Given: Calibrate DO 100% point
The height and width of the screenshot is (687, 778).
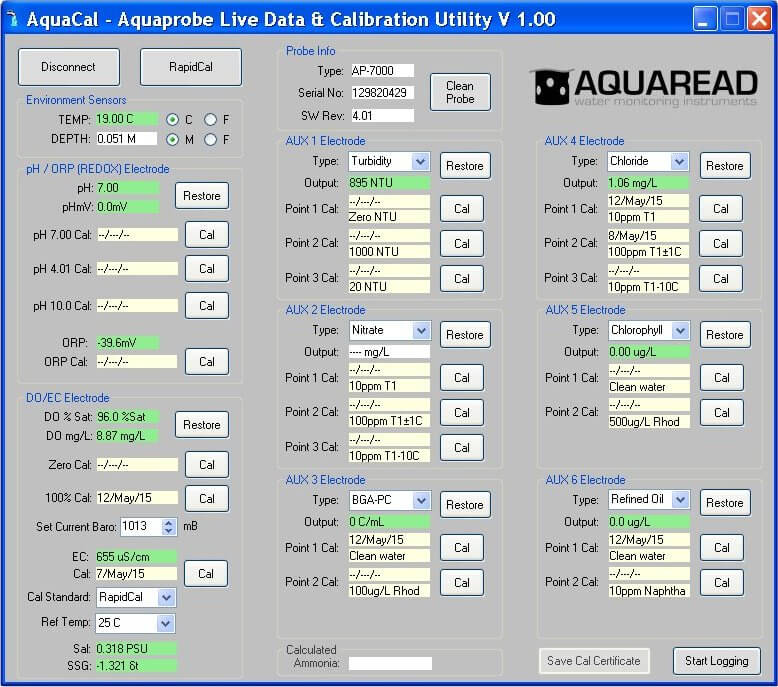Looking at the screenshot, I should pos(207,498).
